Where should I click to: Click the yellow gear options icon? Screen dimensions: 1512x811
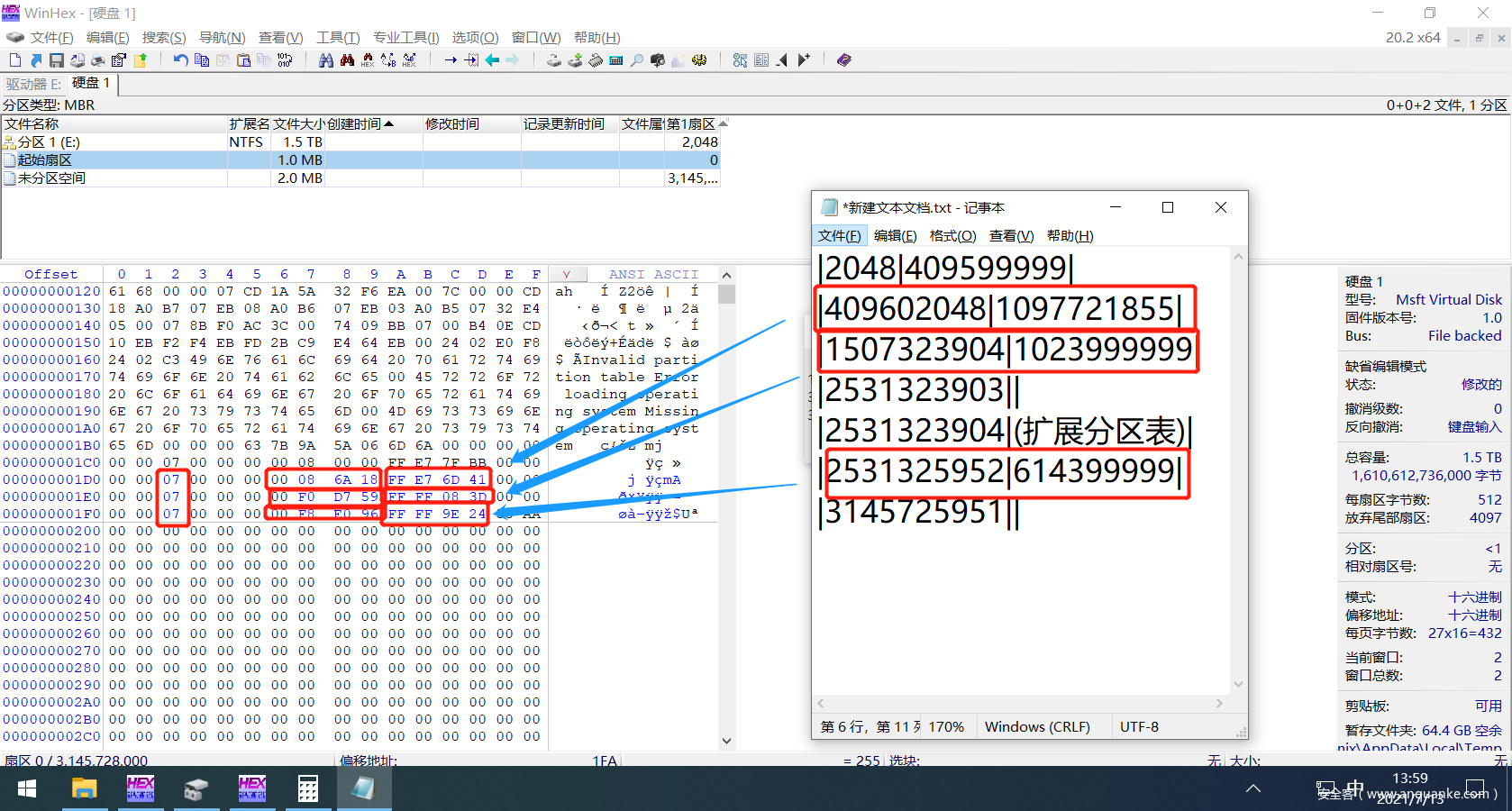click(699, 60)
